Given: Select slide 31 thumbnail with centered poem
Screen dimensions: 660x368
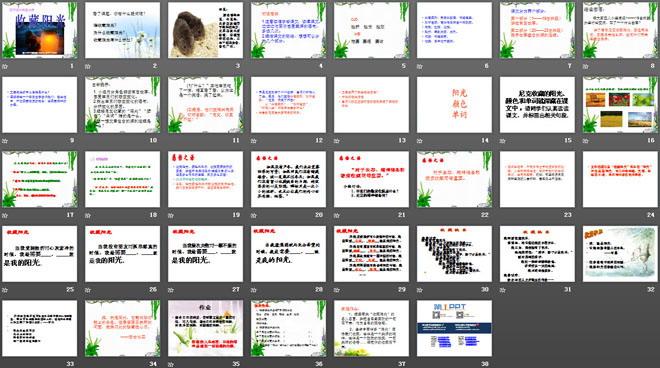Looking at the screenshot, I should [537, 253].
